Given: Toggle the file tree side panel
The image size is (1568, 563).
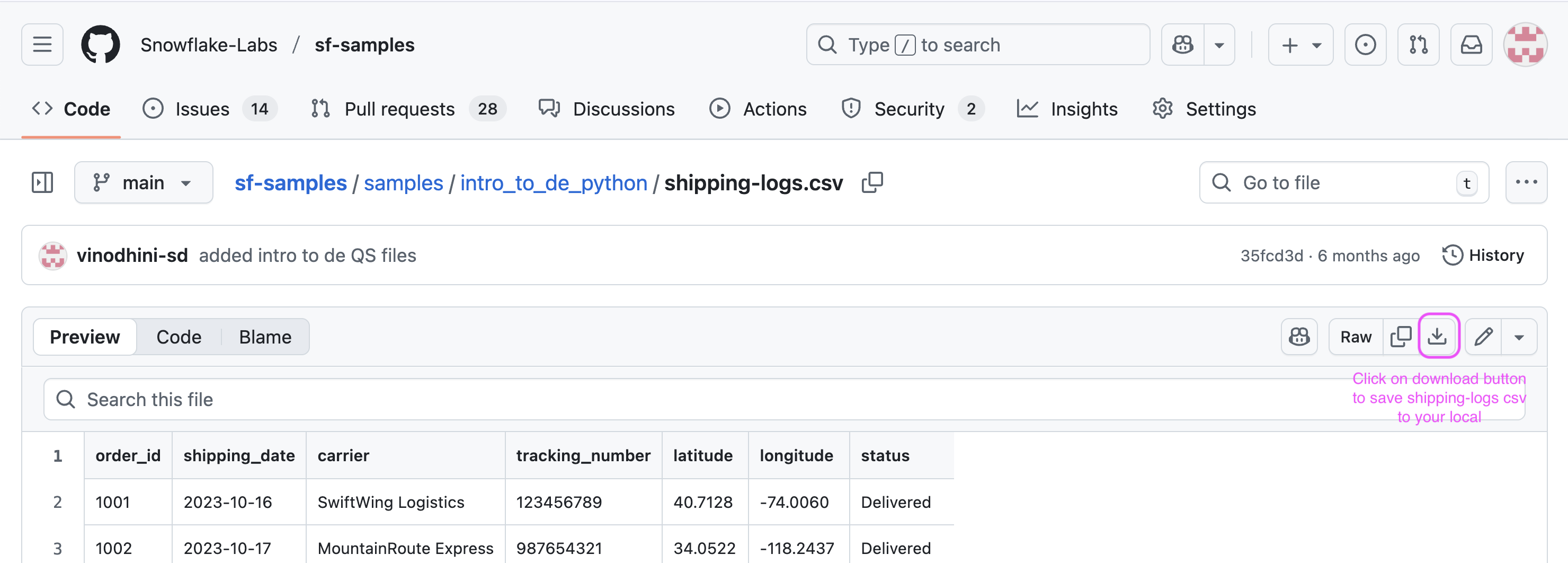Looking at the screenshot, I should [42, 182].
